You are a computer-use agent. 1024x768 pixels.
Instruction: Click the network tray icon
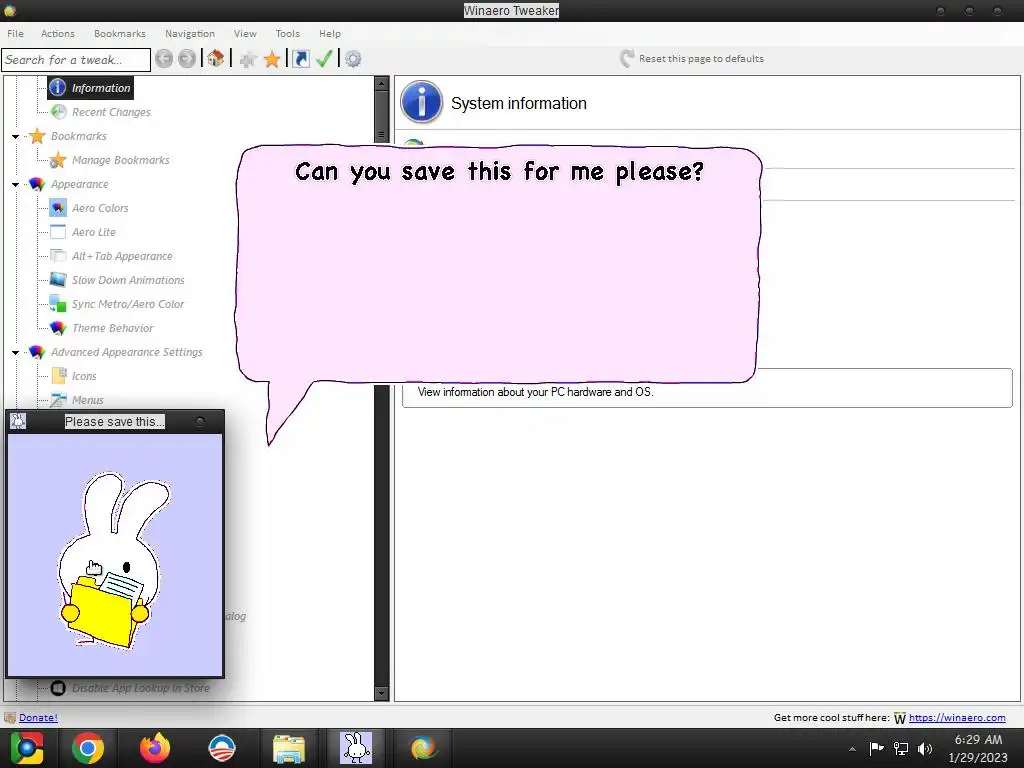point(901,748)
